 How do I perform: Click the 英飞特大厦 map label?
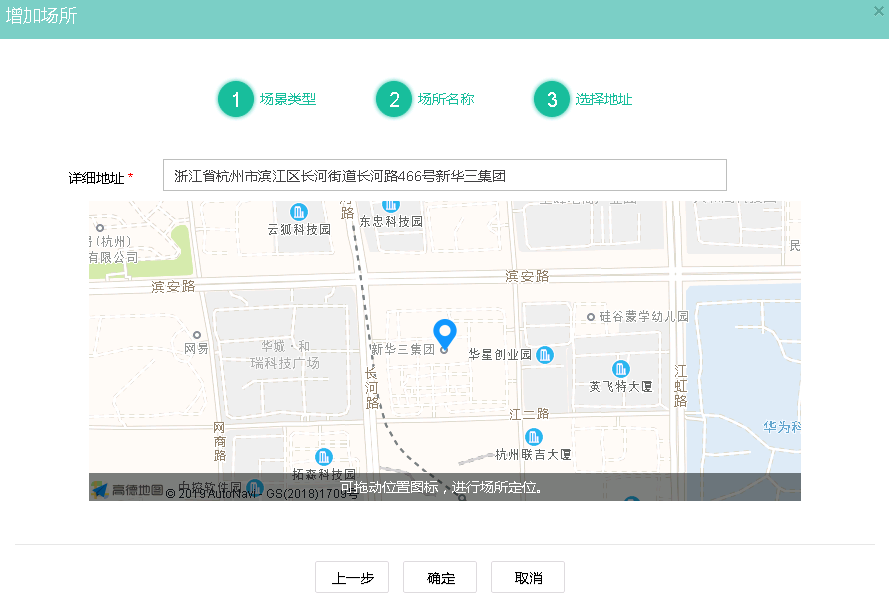pyautogui.click(x=621, y=387)
